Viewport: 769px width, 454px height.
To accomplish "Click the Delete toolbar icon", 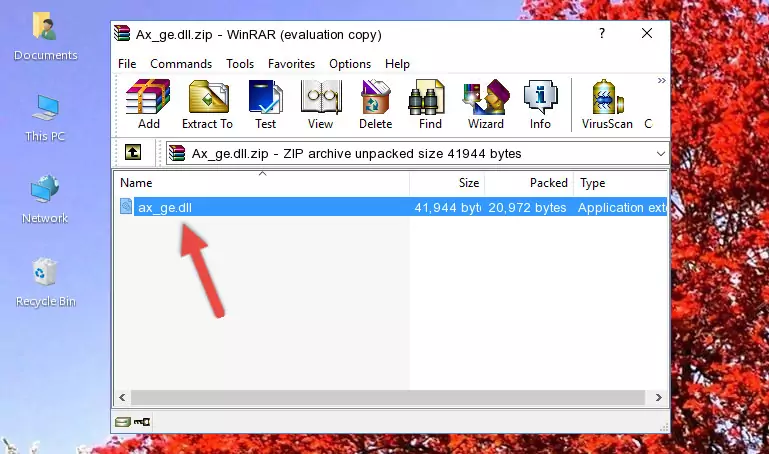I will tap(376, 104).
